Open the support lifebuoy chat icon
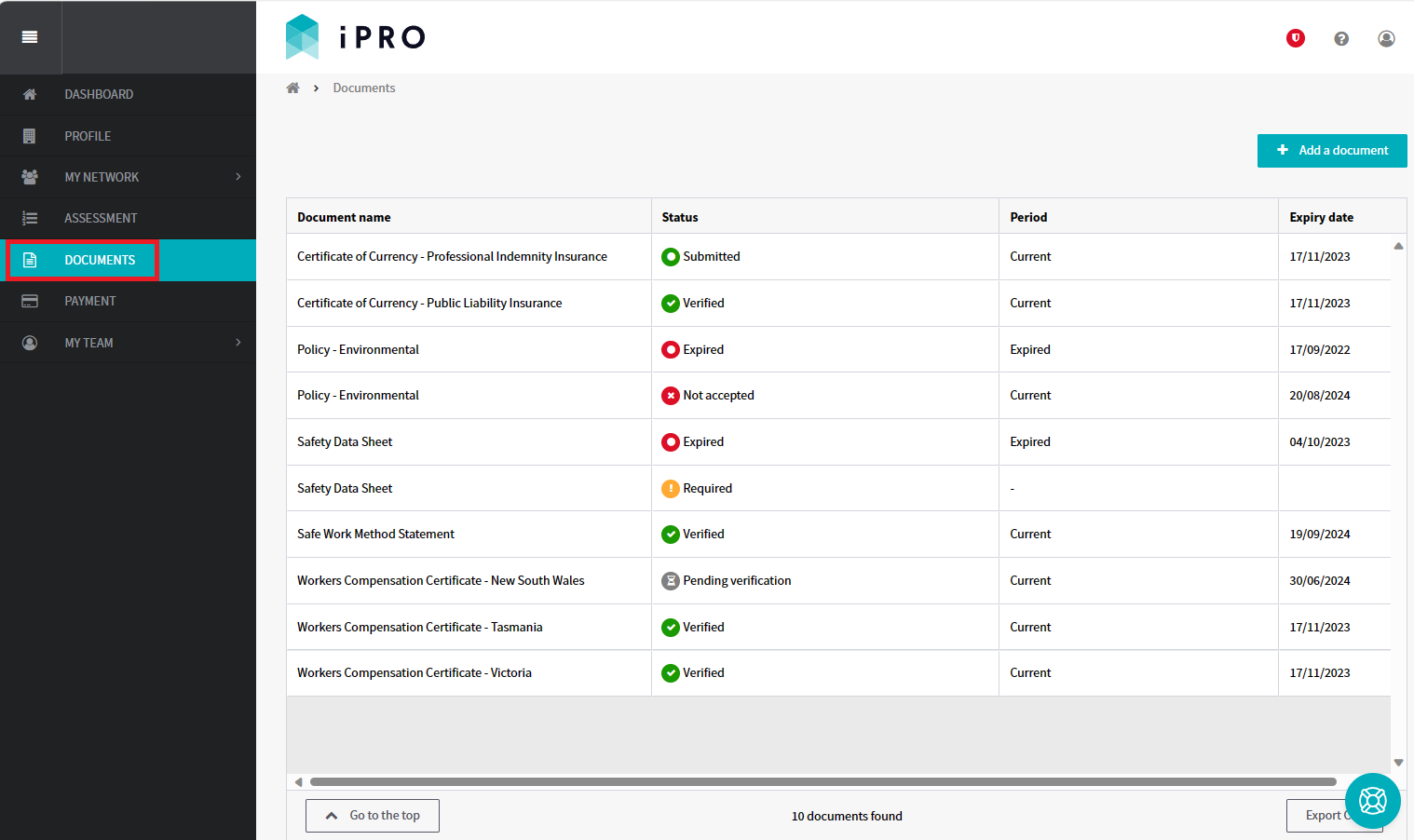The image size is (1414, 840). (x=1373, y=801)
